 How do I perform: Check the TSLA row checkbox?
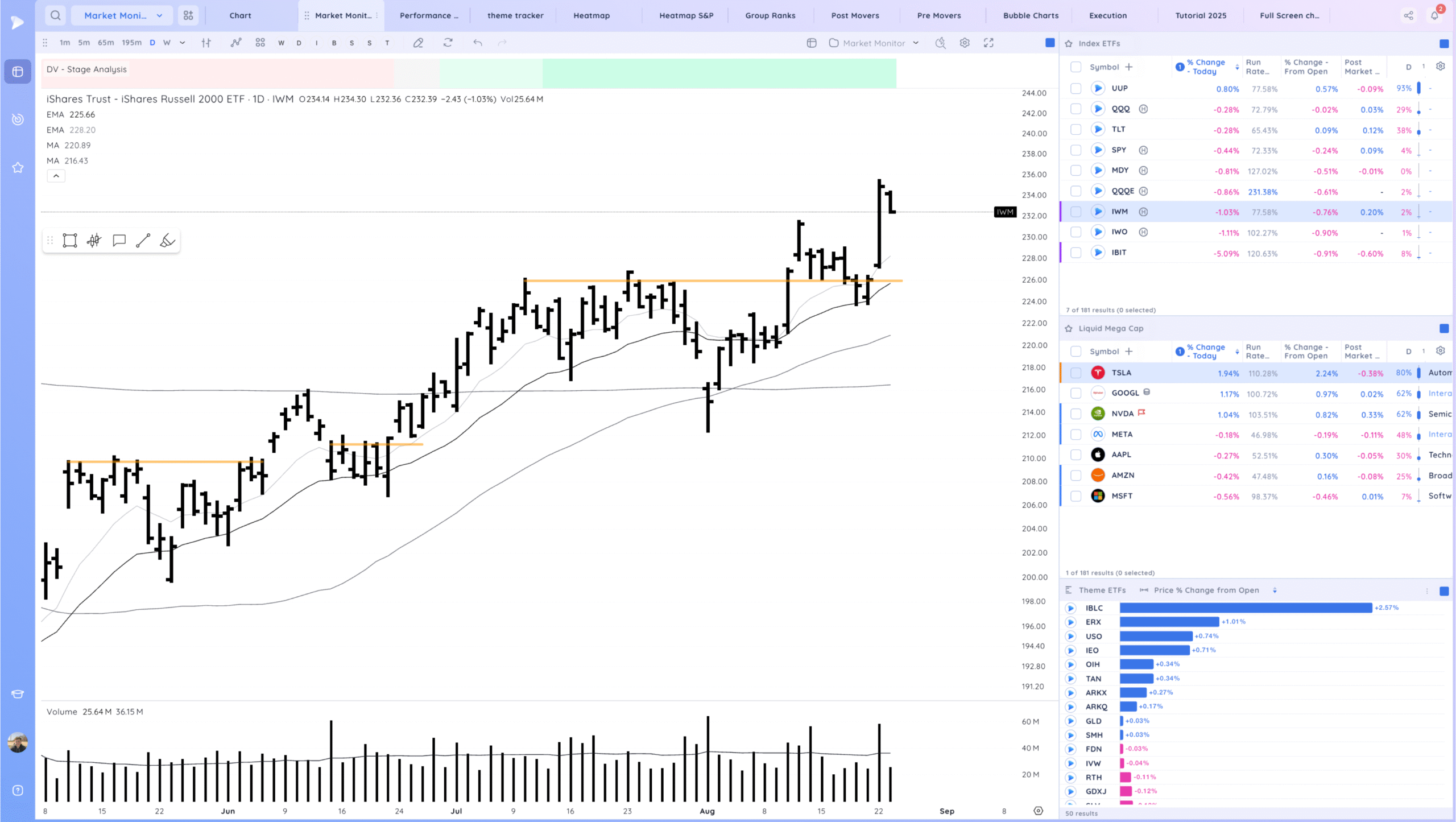tap(1076, 373)
